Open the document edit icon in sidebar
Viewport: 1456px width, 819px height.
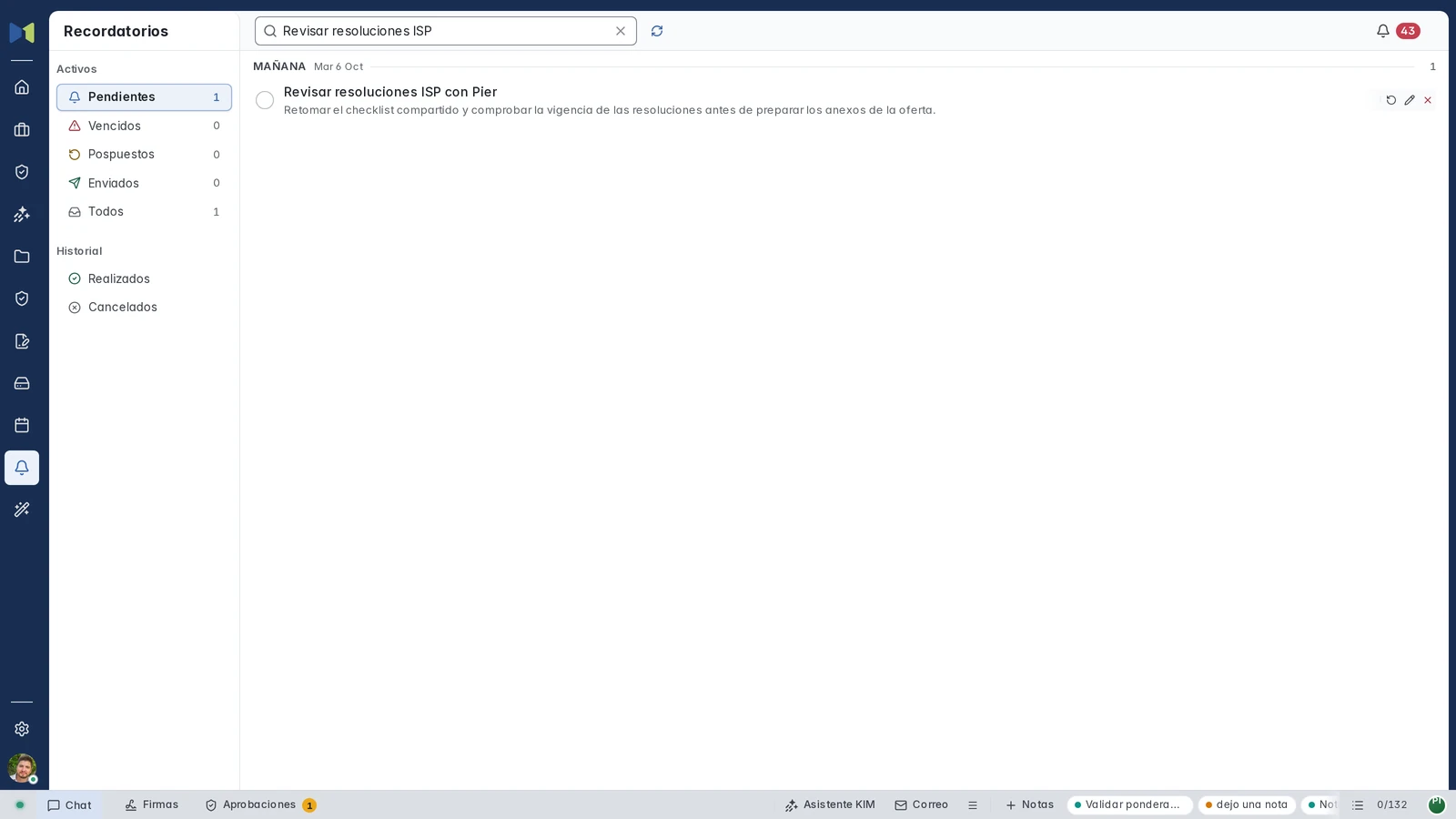click(x=22, y=341)
